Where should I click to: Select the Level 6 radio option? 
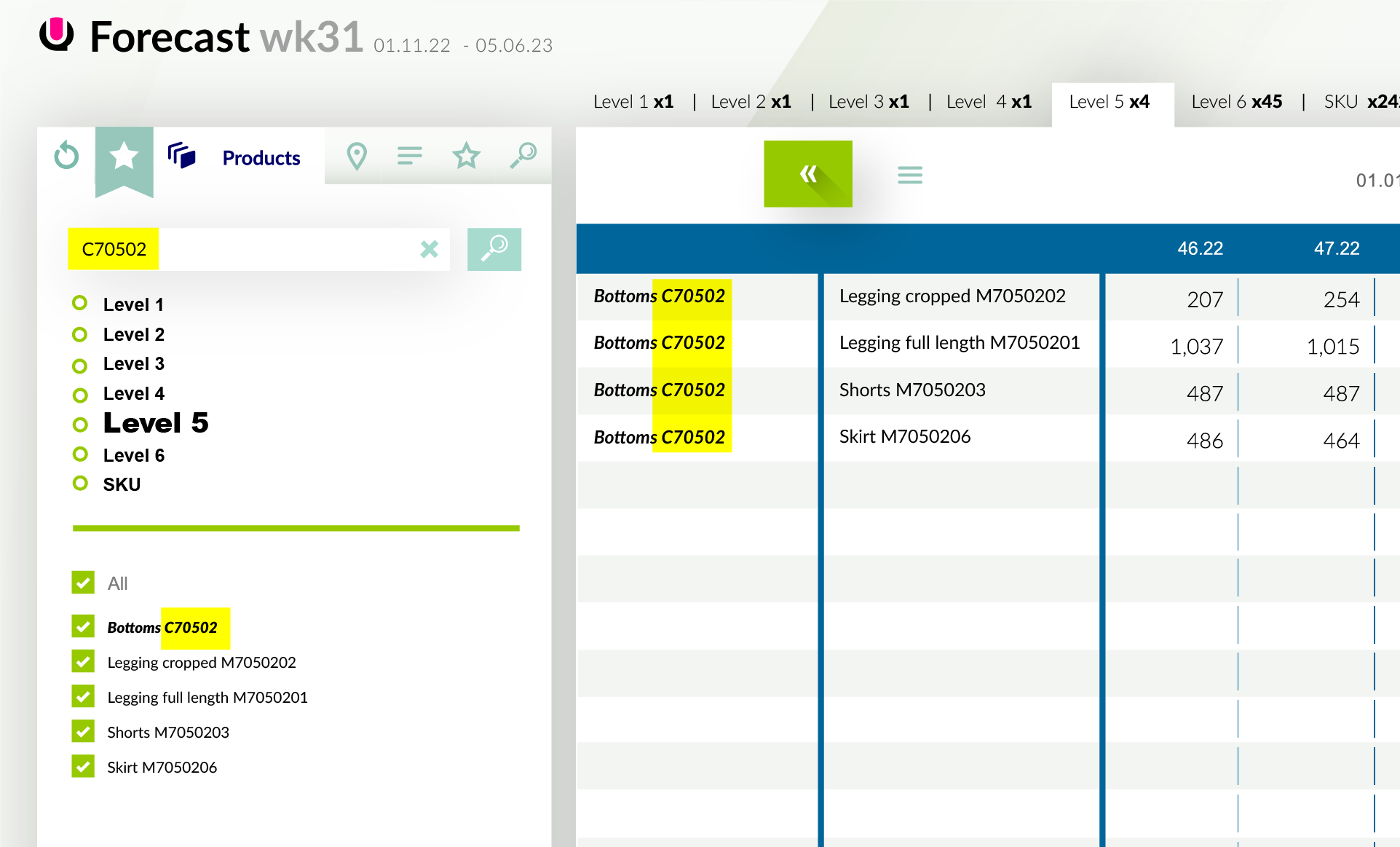(x=80, y=454)
